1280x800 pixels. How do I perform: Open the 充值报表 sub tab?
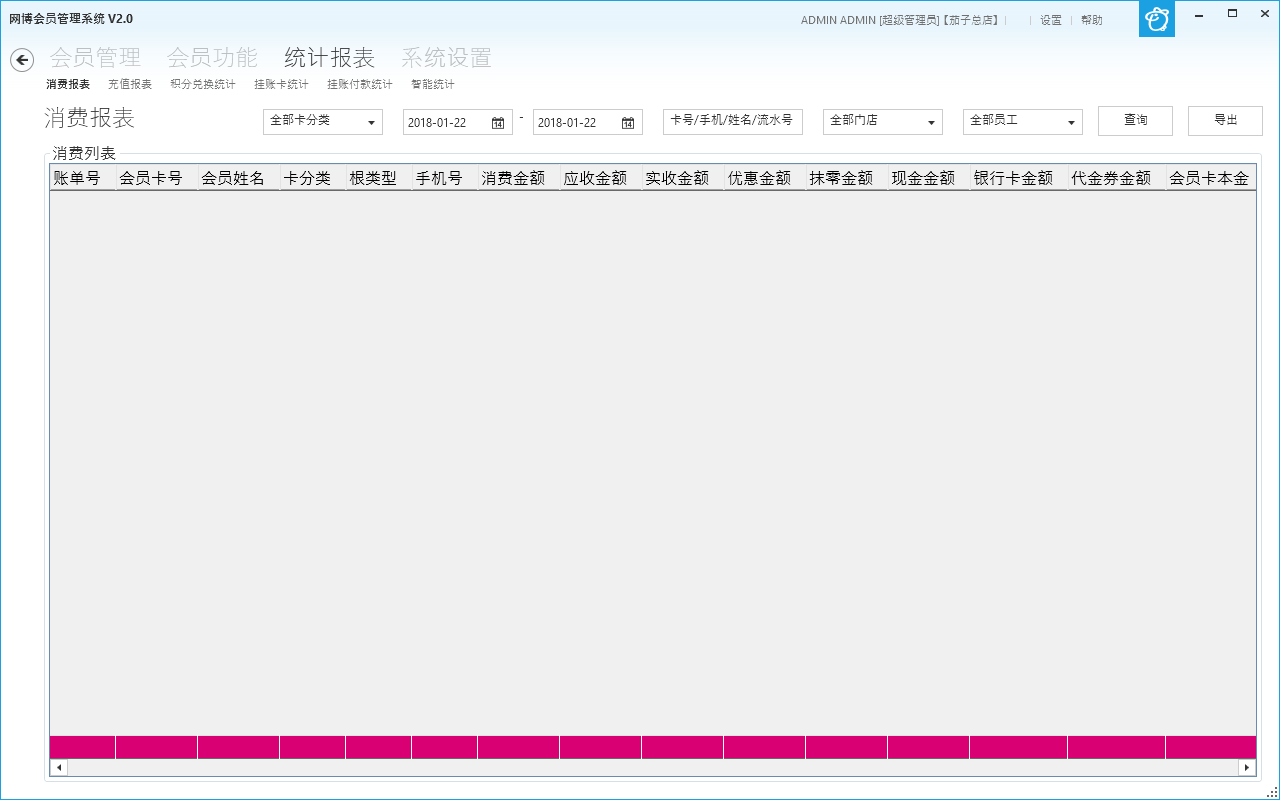(130, 85)
